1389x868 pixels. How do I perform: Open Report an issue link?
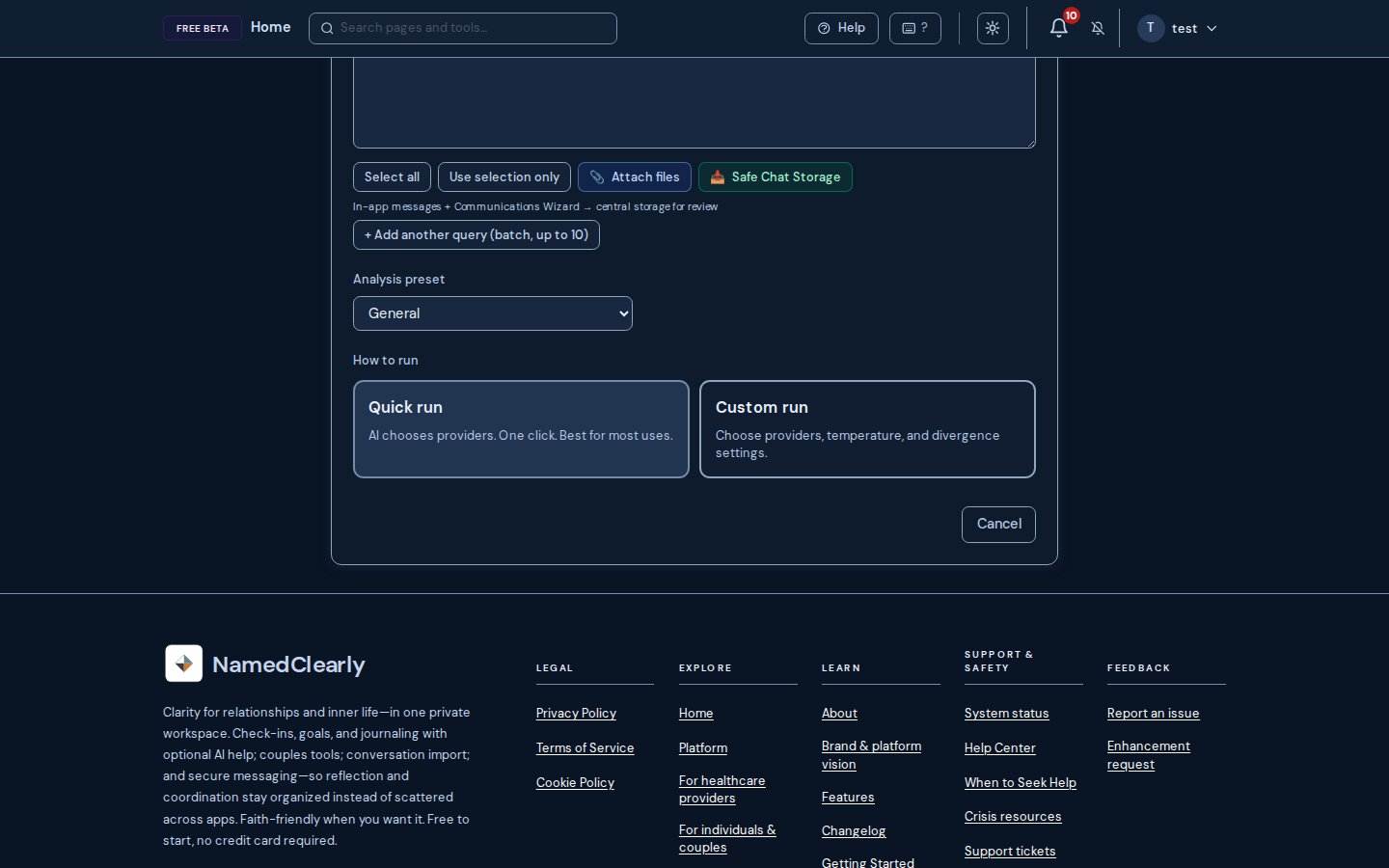click(1153, 714)
